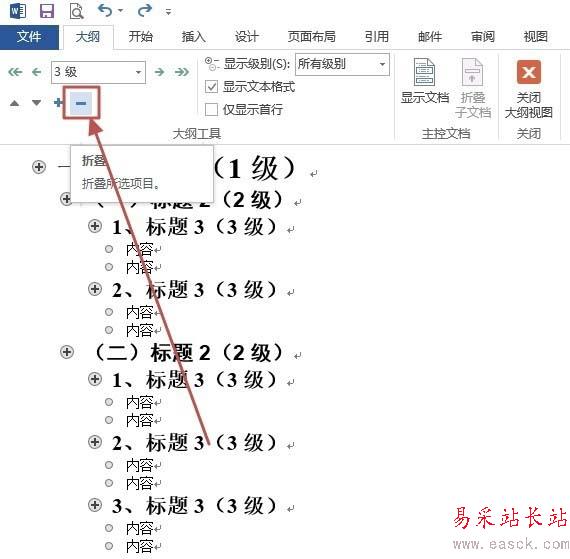Click the plus symbol of the first 1、标题 3 heading
The image size is (570, 559).
[95, 226]
